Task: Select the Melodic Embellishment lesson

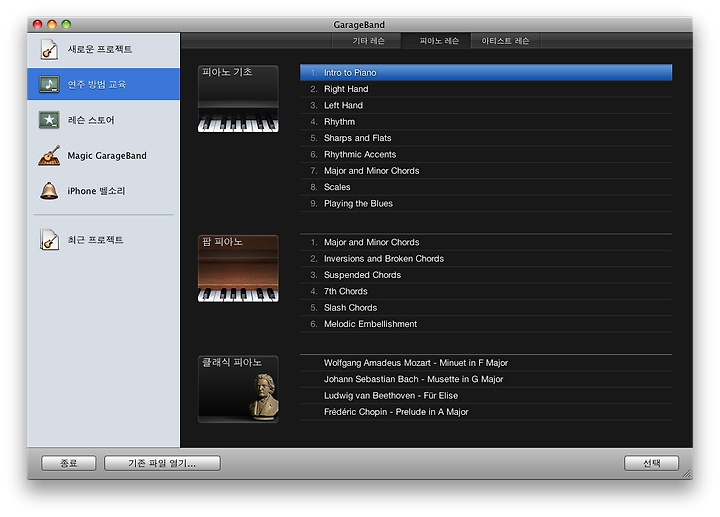Action: coord(486,324)
